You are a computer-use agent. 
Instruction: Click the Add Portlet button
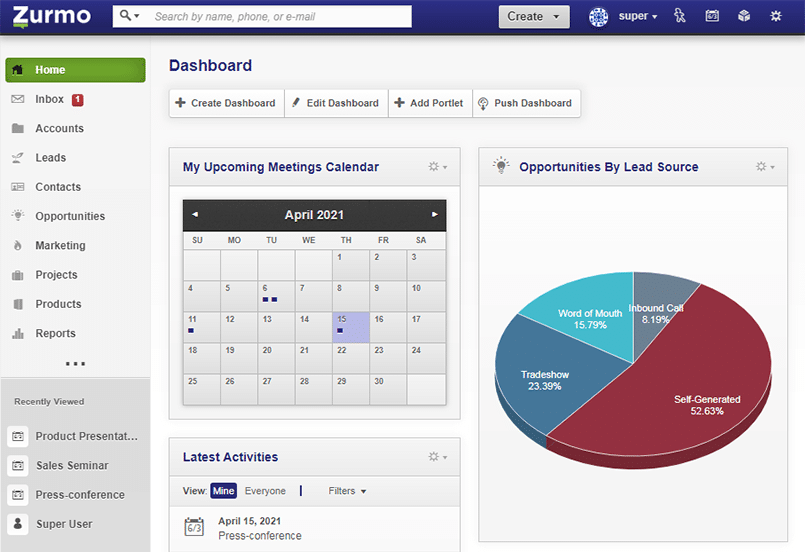point(428,103)
